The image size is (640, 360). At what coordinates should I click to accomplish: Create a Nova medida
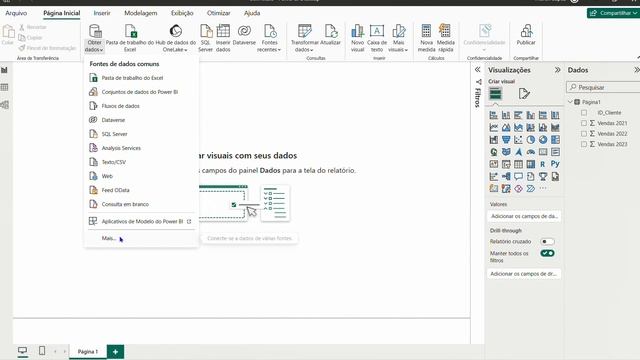pyautogui.click(x=426, y=38)
